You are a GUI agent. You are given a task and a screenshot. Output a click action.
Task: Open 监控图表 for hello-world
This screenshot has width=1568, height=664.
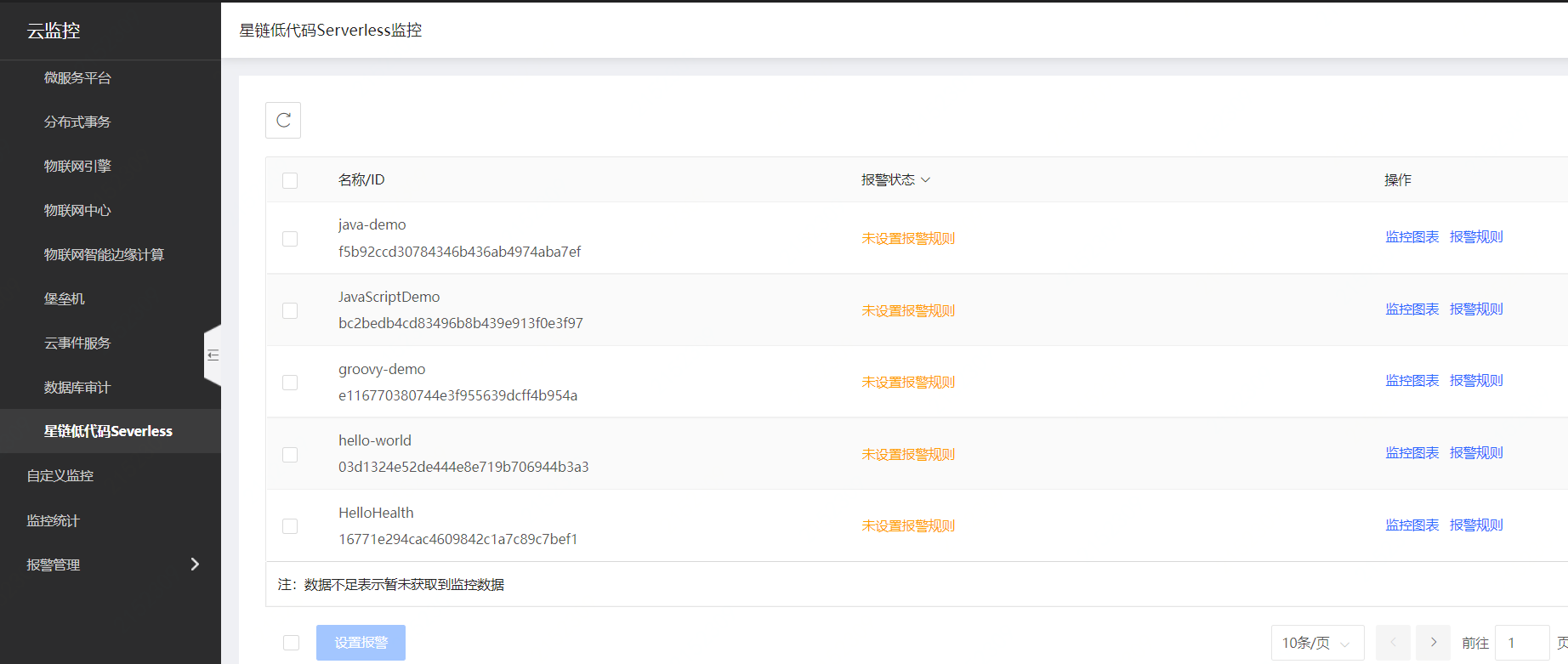tap(1412, 453)
